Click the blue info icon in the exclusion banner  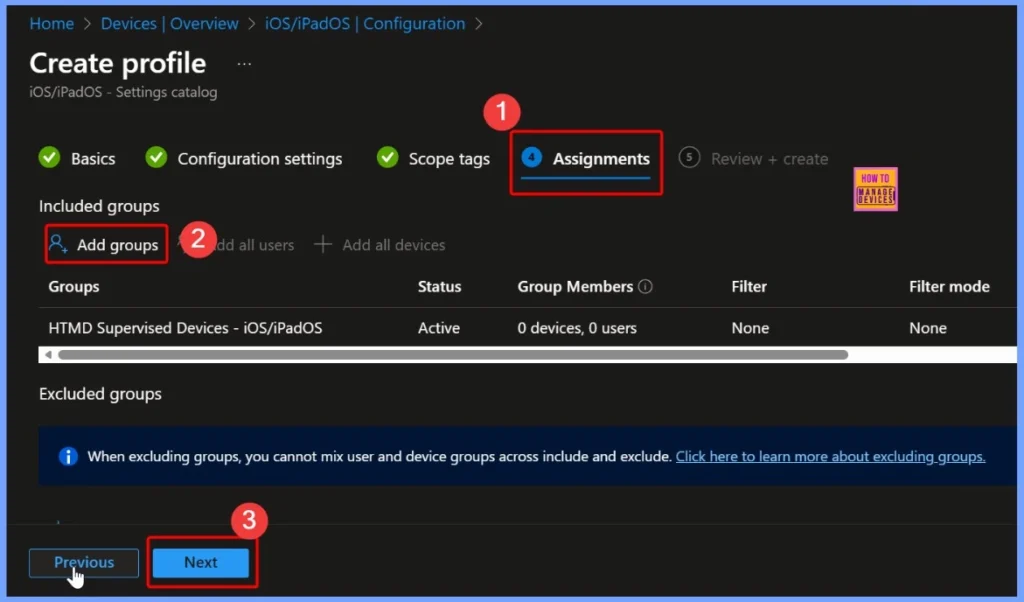(67, 456)
